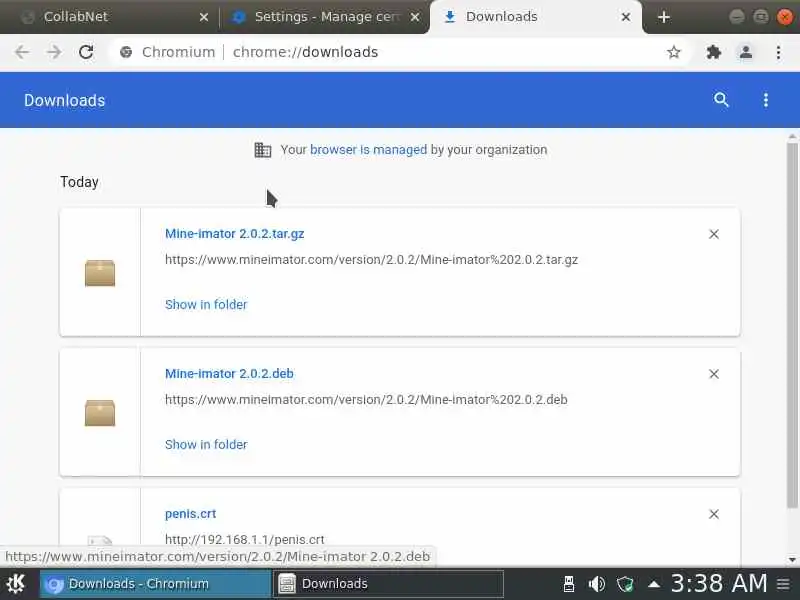Viewport: 800px width, 600px height.
Task: Remove penis.crt from downloads list
Action: pyautogui.click(x=714, y=514)
